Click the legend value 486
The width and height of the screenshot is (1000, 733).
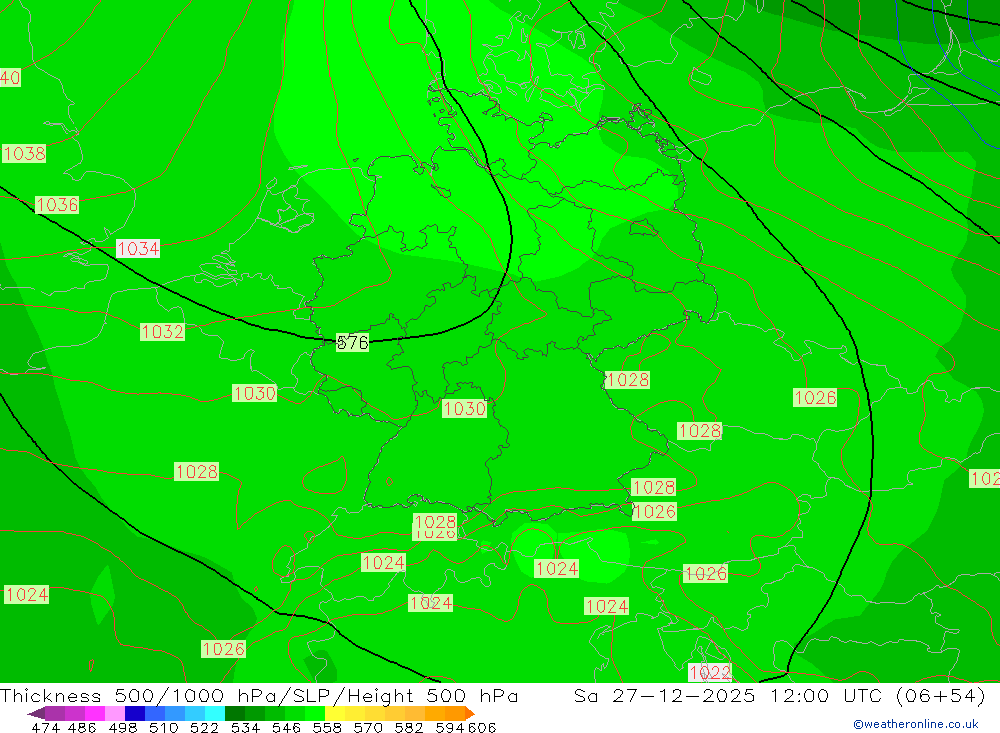(82, 727)
